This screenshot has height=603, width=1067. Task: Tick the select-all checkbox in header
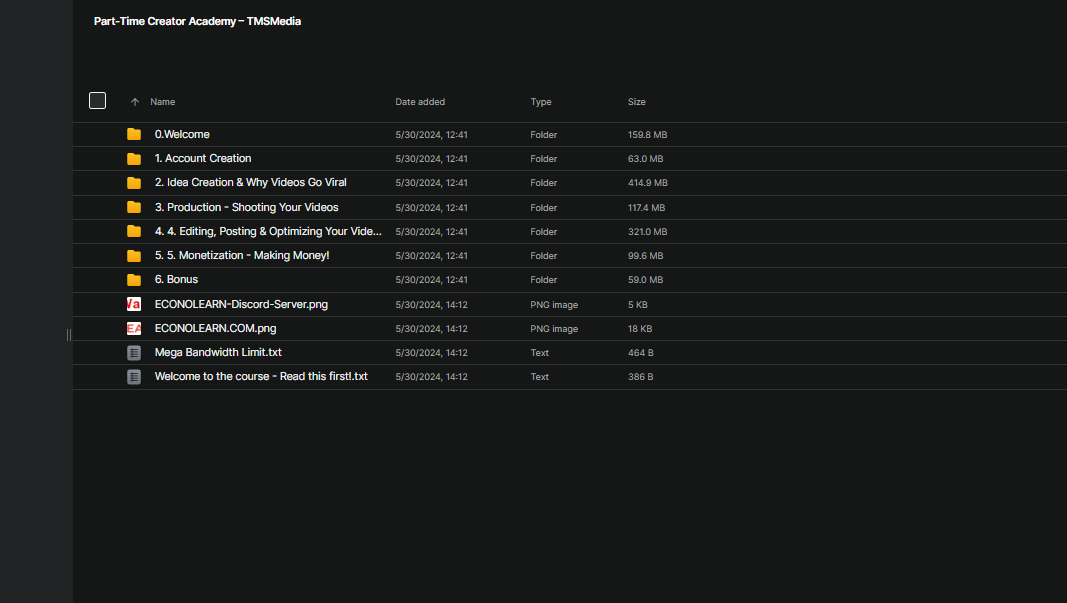(x=97, y=100)
